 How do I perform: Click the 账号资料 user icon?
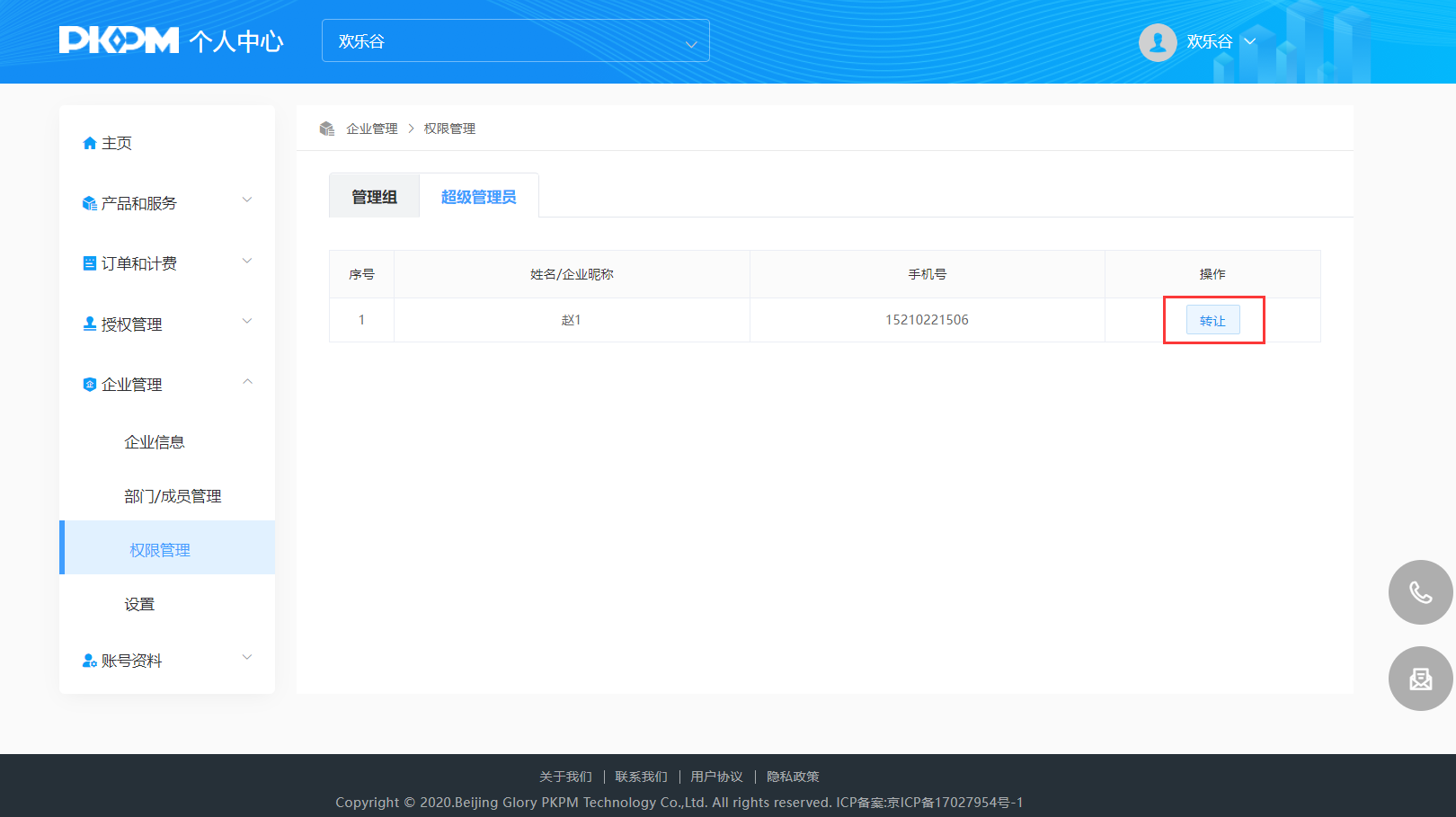click(89, 661)
